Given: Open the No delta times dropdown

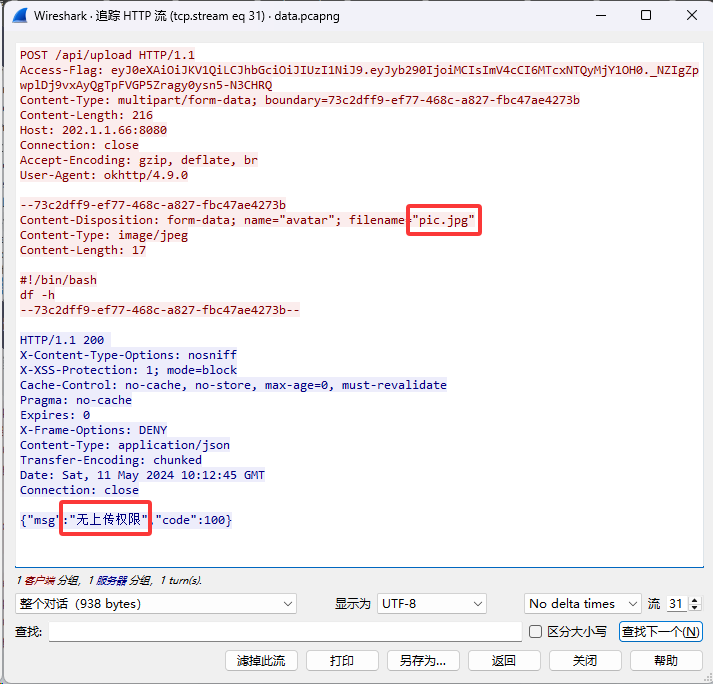Looking at the screenshot, I should pyautogui.click(x=582, y=604).
